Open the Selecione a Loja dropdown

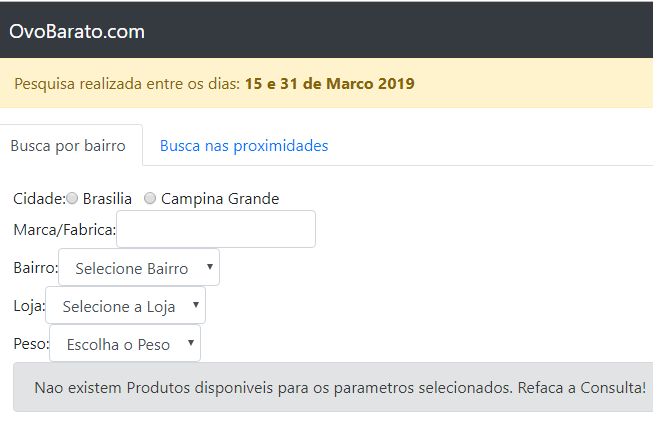(125, 305)
